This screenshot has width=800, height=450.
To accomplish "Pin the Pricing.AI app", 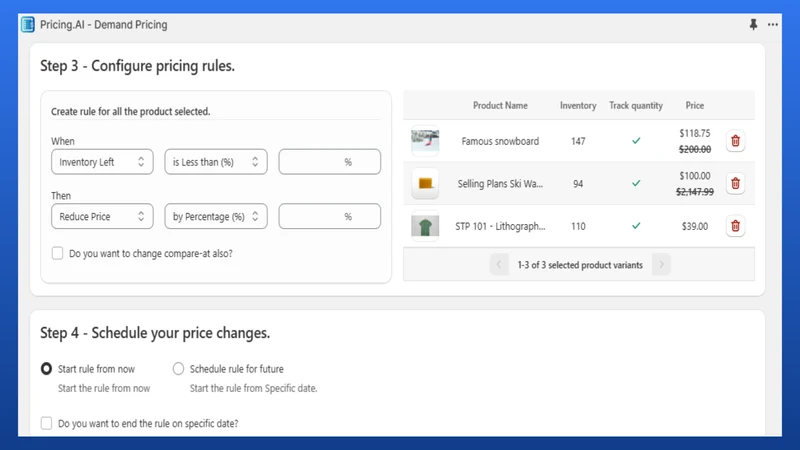I will pos(753,24).
